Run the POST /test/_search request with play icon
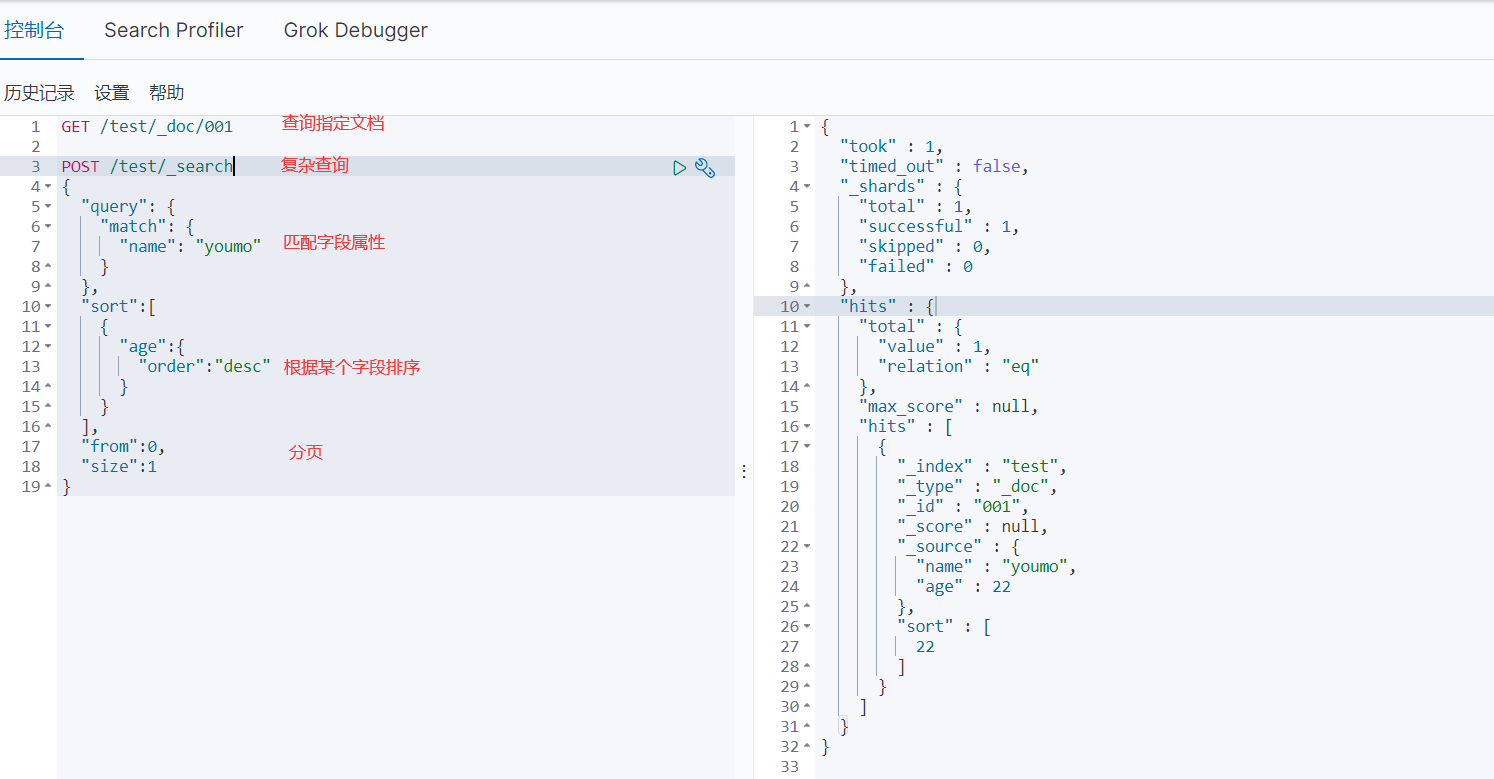 [x=680, y=168]
